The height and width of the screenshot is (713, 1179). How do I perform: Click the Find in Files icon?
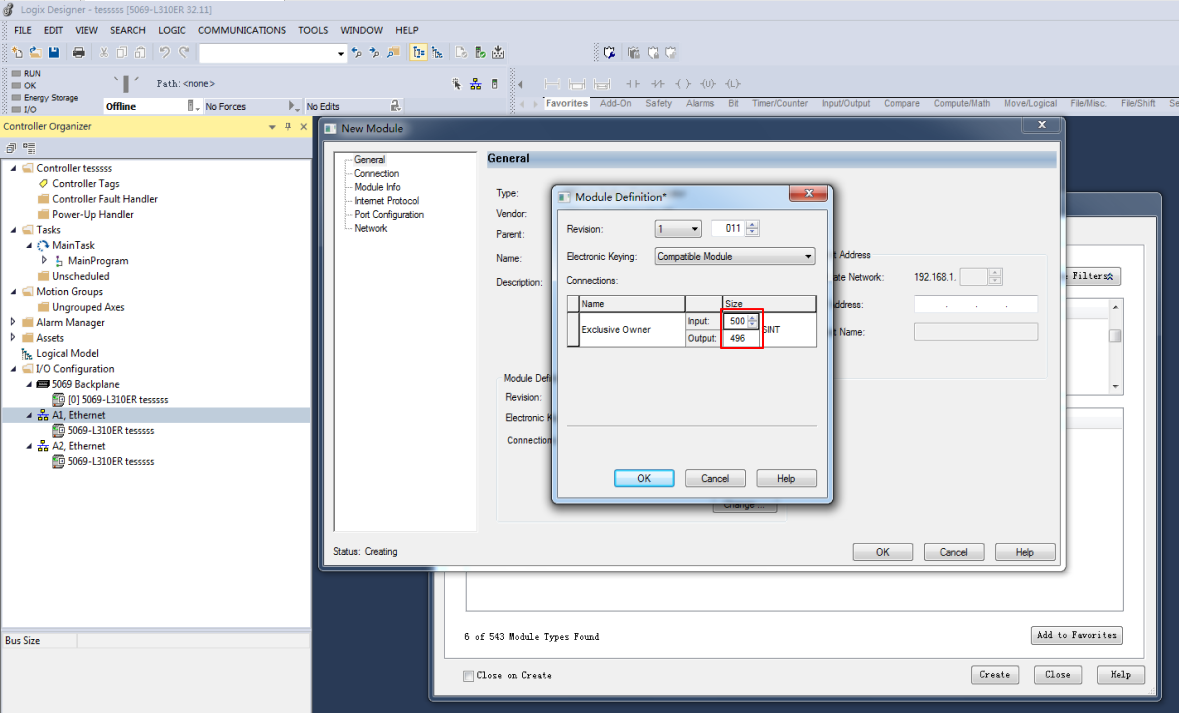pyautogui.click(x=392, y=53)
